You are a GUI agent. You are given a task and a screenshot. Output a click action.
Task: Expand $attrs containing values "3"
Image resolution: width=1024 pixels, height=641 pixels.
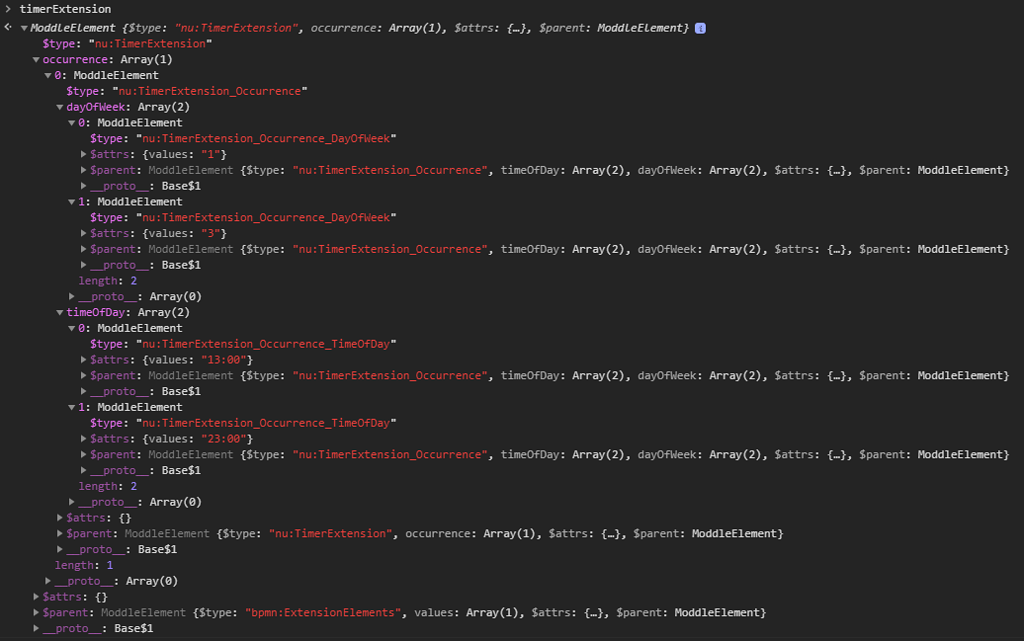tap(83, 233)
